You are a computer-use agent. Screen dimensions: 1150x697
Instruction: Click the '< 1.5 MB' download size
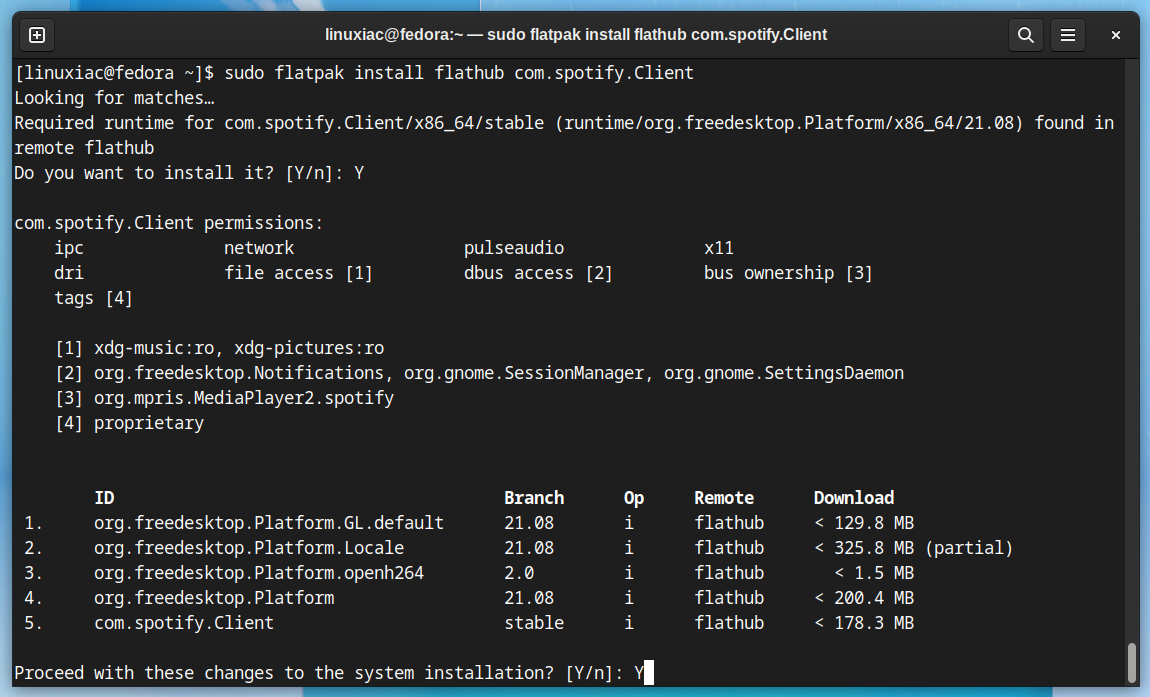point(874,573)
